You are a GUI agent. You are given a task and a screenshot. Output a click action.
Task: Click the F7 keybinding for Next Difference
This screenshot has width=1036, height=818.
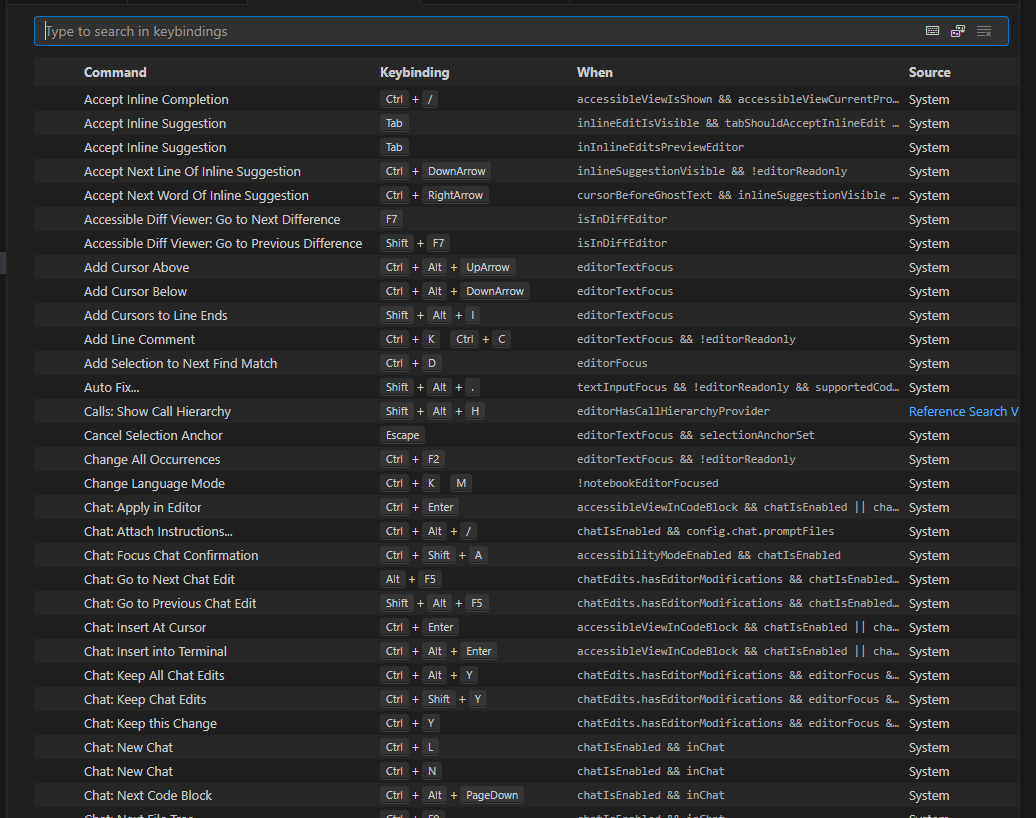[x=391, y=219]
